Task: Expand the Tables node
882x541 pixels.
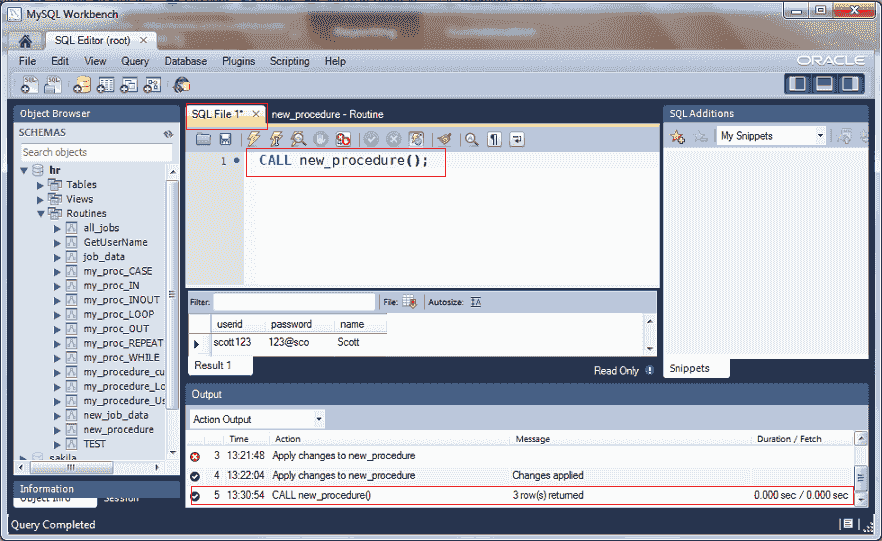Action: click(40, 184)
